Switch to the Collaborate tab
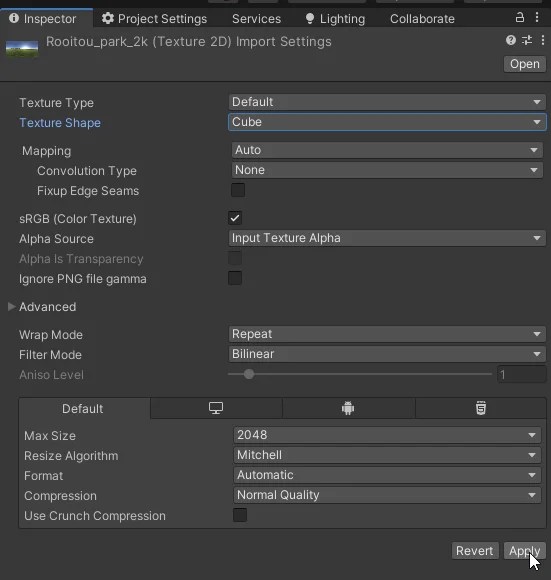Viewport: 551px width, 580px height. [x=422, y=18]
